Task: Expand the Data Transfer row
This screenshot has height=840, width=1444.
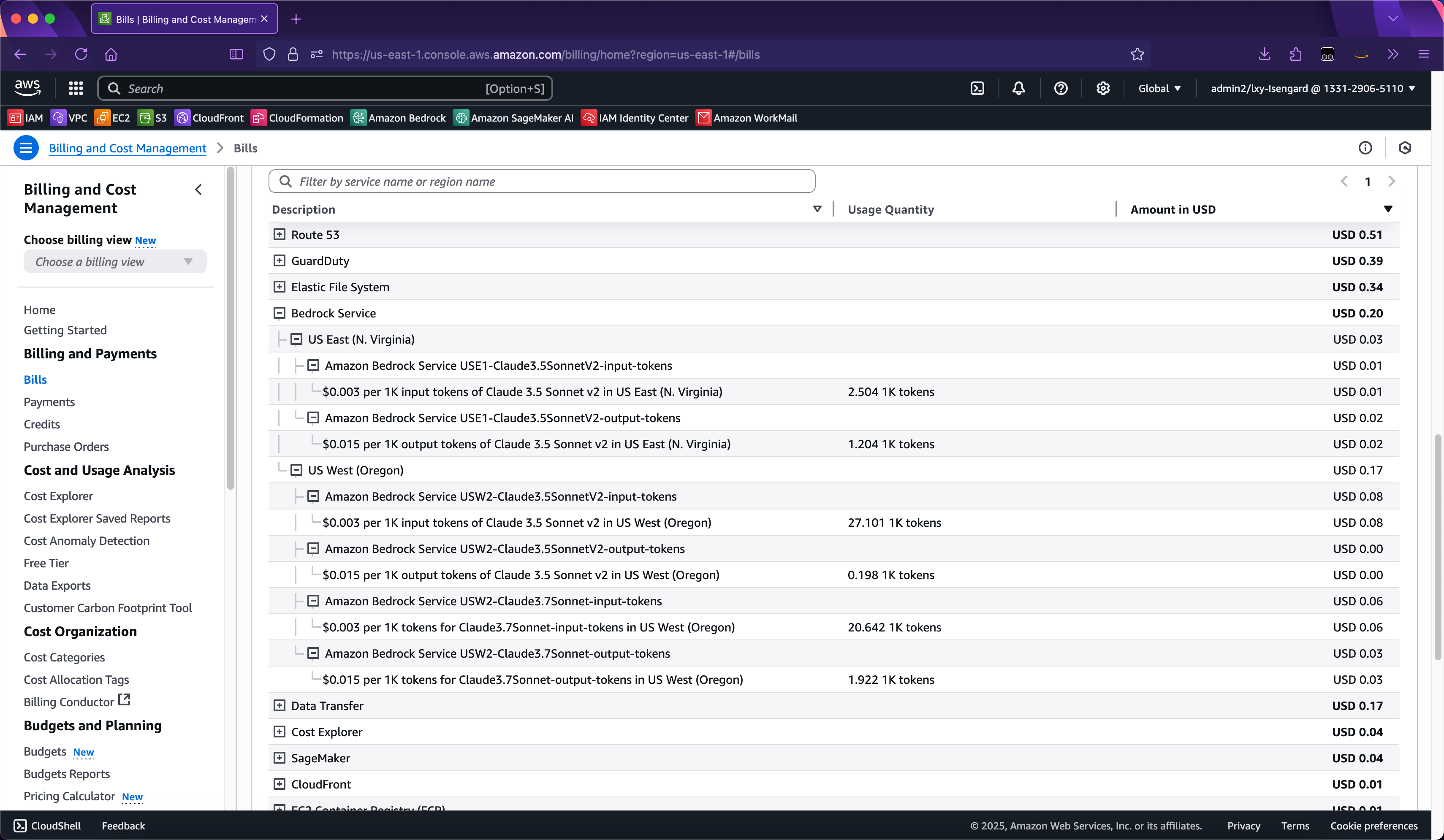Action: coord(279,705)
